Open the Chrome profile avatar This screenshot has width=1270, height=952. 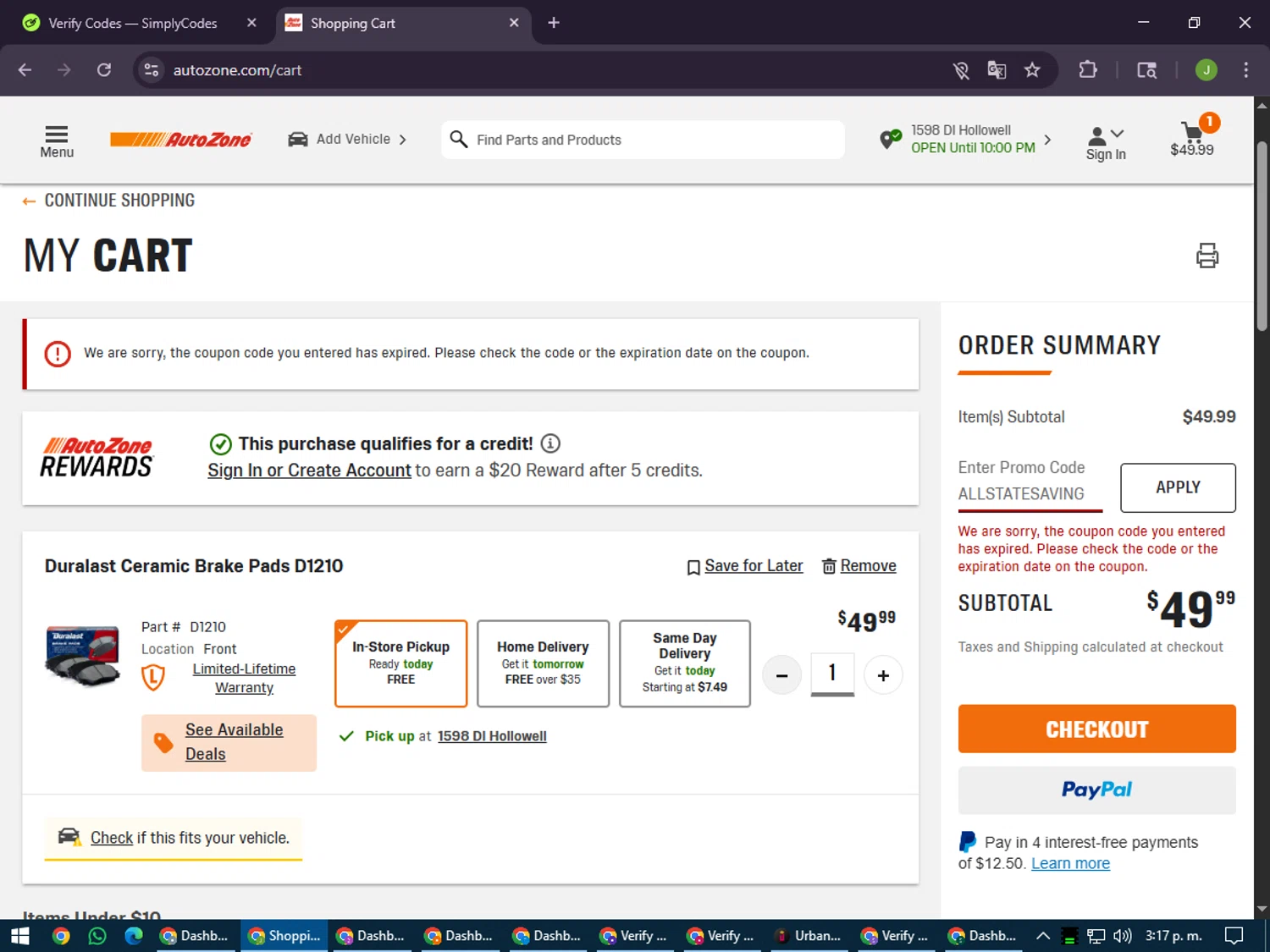(x=1206, y=70)
